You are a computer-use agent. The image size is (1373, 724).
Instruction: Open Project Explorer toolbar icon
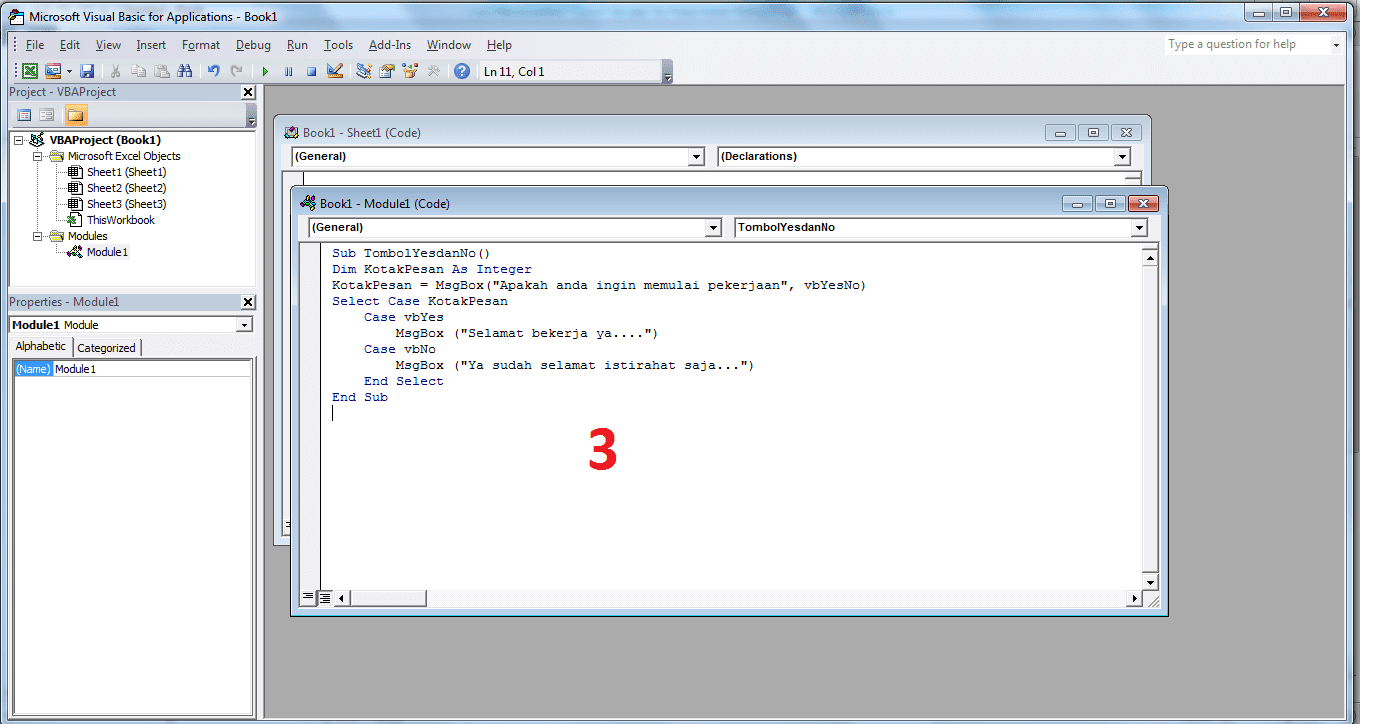[364, 71]
